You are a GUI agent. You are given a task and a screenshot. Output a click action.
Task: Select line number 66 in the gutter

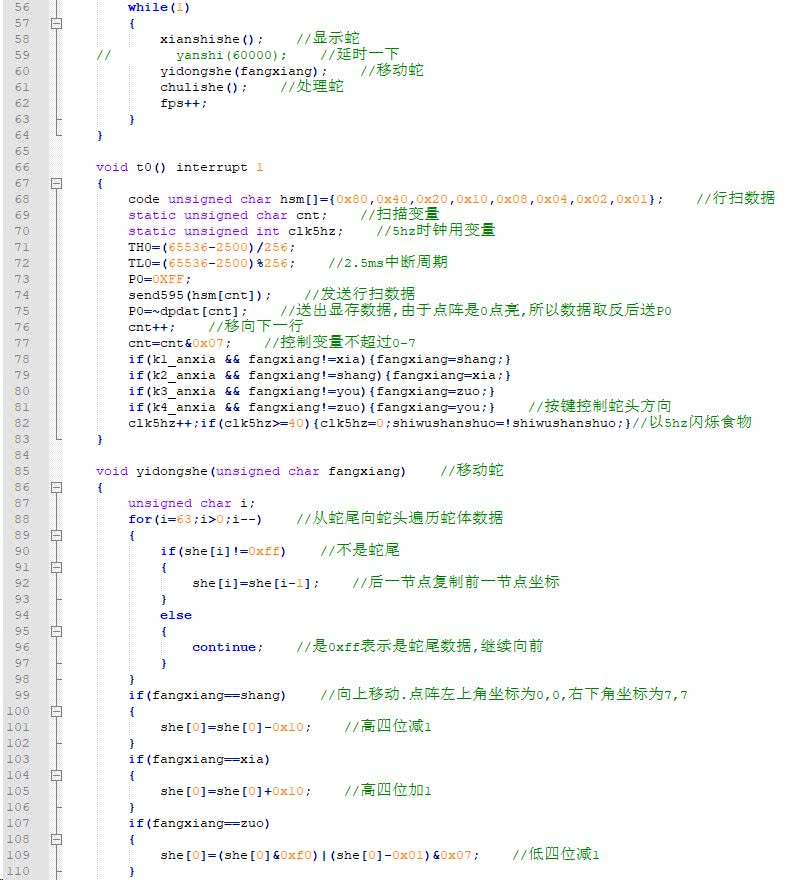click(22, 167)
